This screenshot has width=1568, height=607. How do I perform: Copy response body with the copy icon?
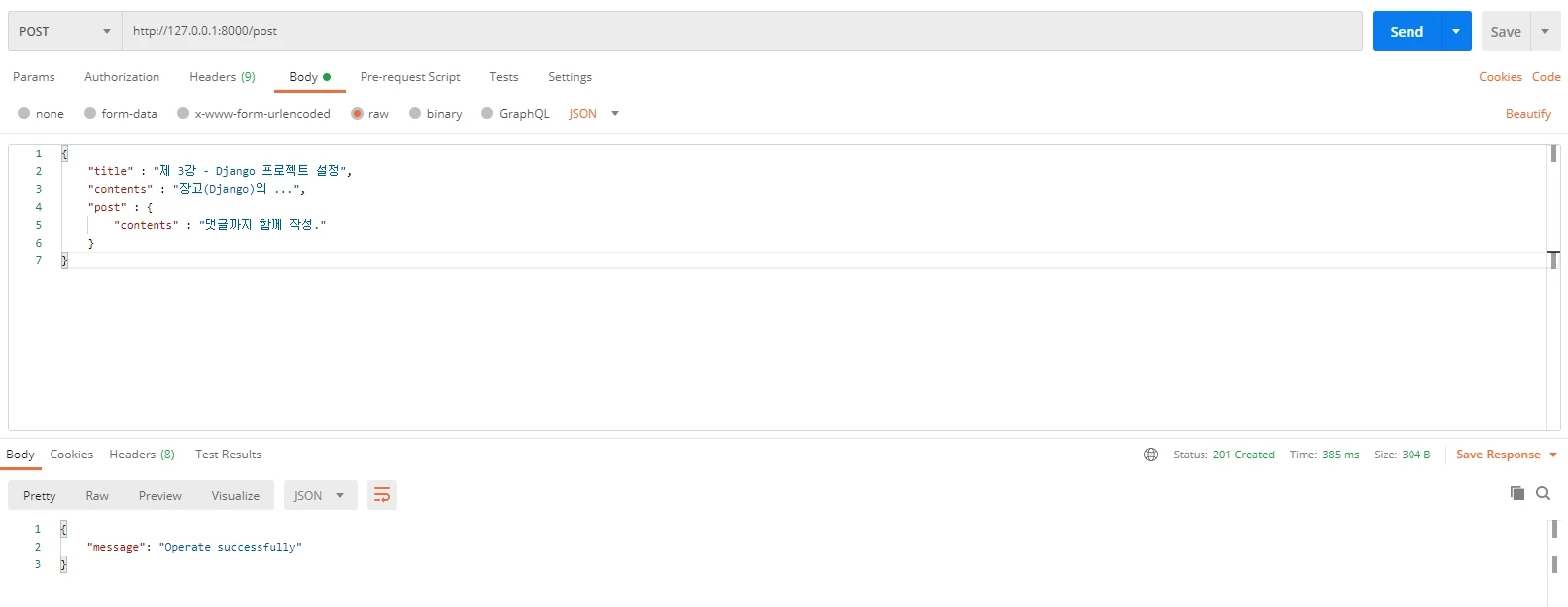pos(1516,493)
